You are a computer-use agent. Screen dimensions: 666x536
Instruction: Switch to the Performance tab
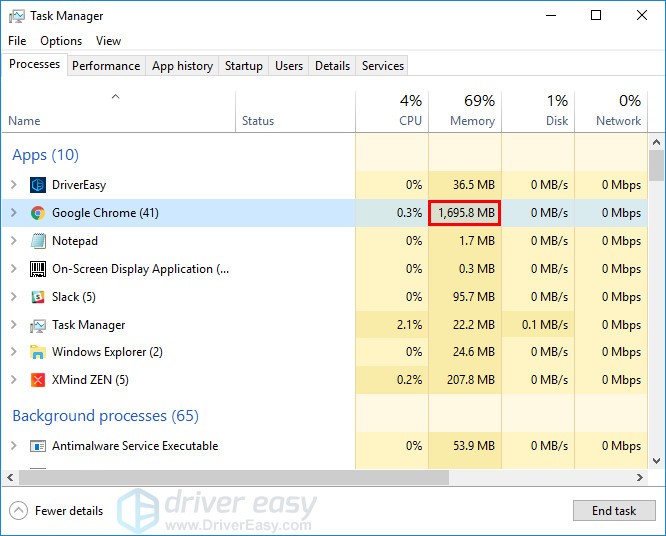coord(106,66)
